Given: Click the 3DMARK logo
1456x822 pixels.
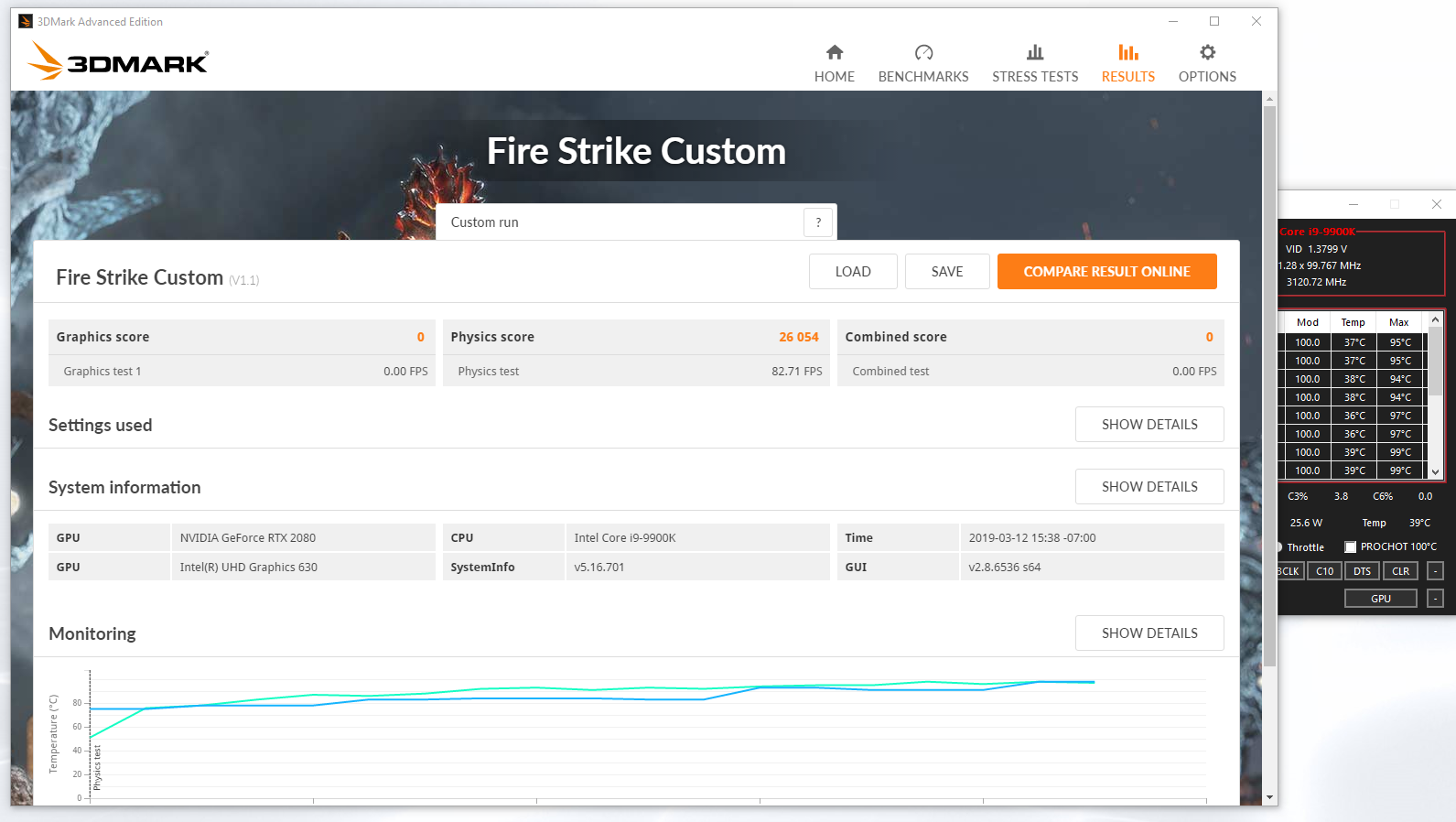Looking at the screenshot, I should (x=118, y=60).
